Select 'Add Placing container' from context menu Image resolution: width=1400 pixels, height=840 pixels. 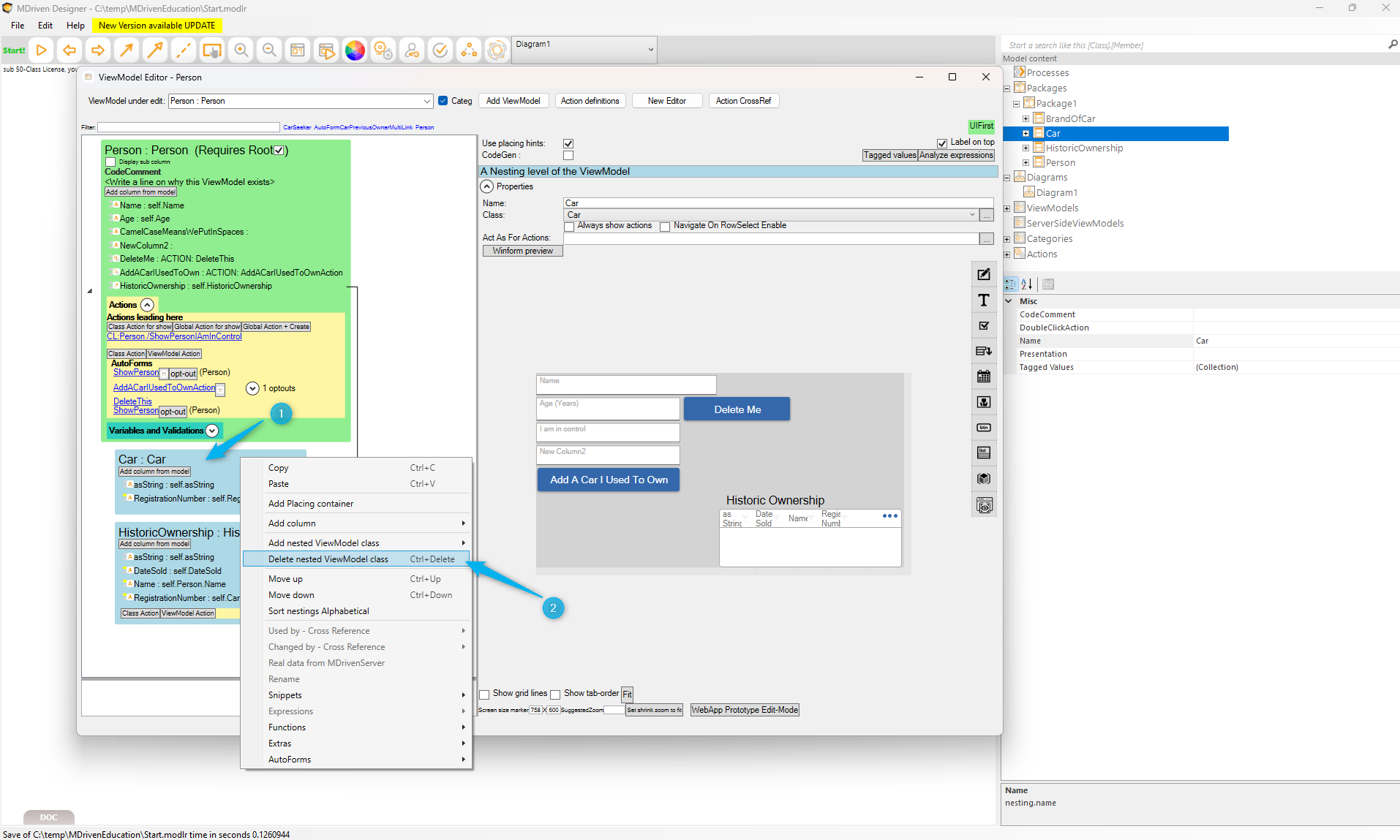coord(311,504)
